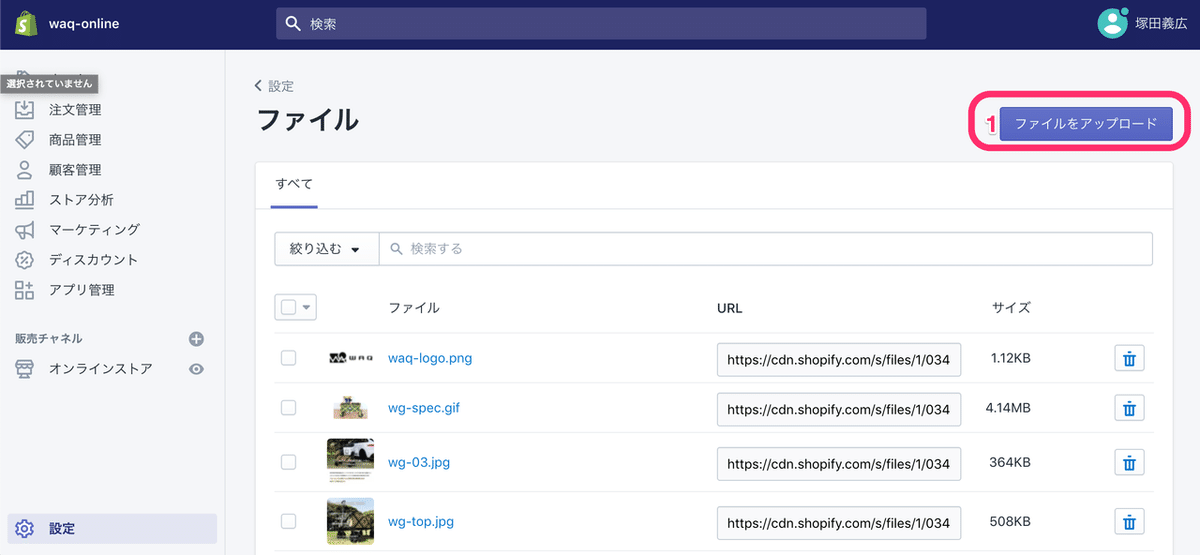
Task: Click the 508KB size value
Action: pos(1011,521)
